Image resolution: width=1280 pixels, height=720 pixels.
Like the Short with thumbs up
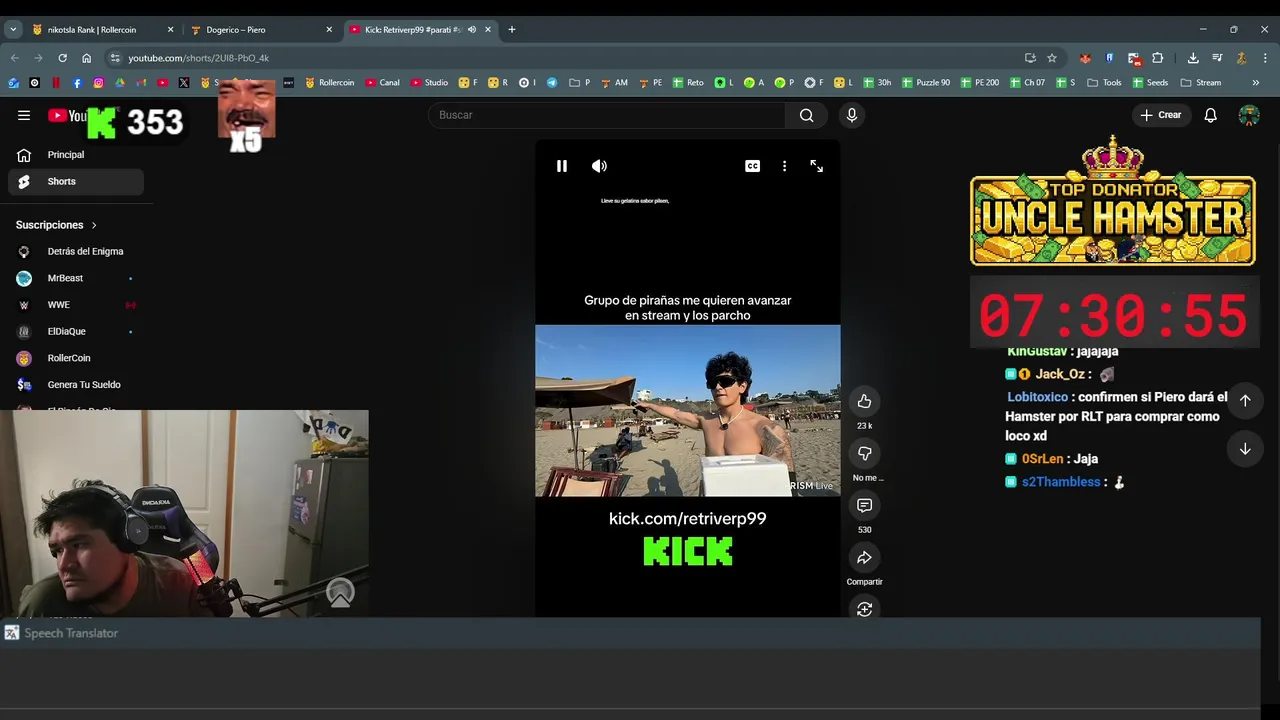[864, 401]
